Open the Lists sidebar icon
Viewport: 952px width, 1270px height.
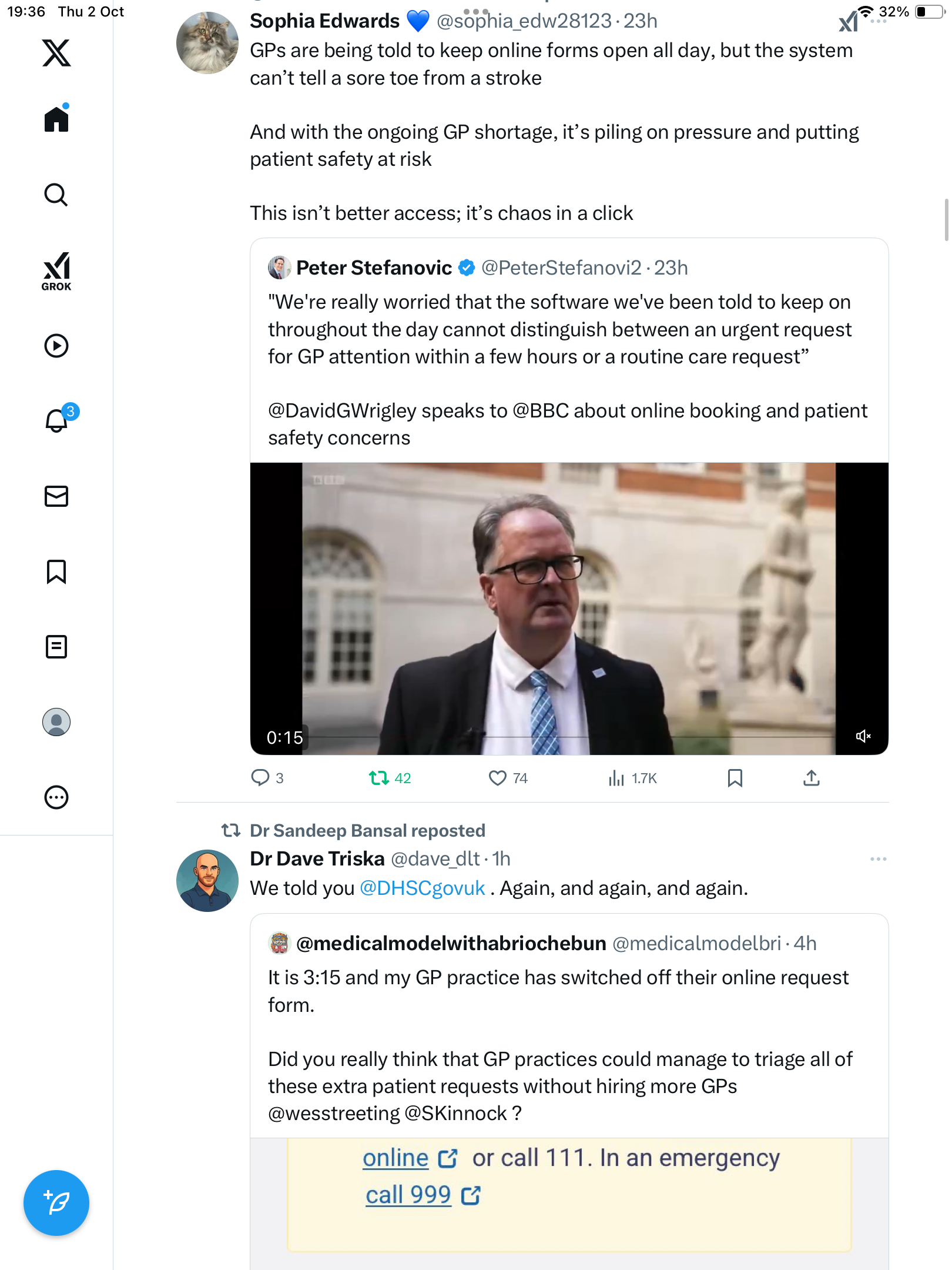(56, 647)
